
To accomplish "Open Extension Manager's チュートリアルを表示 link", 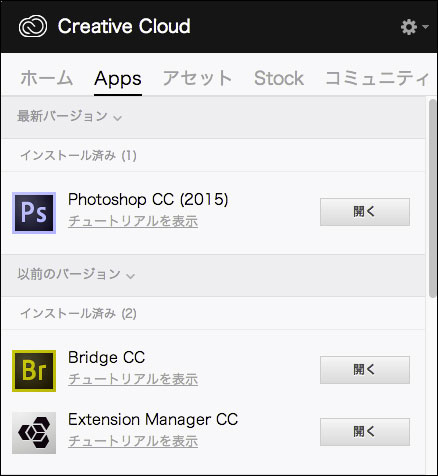I will [x=133, y=441].
